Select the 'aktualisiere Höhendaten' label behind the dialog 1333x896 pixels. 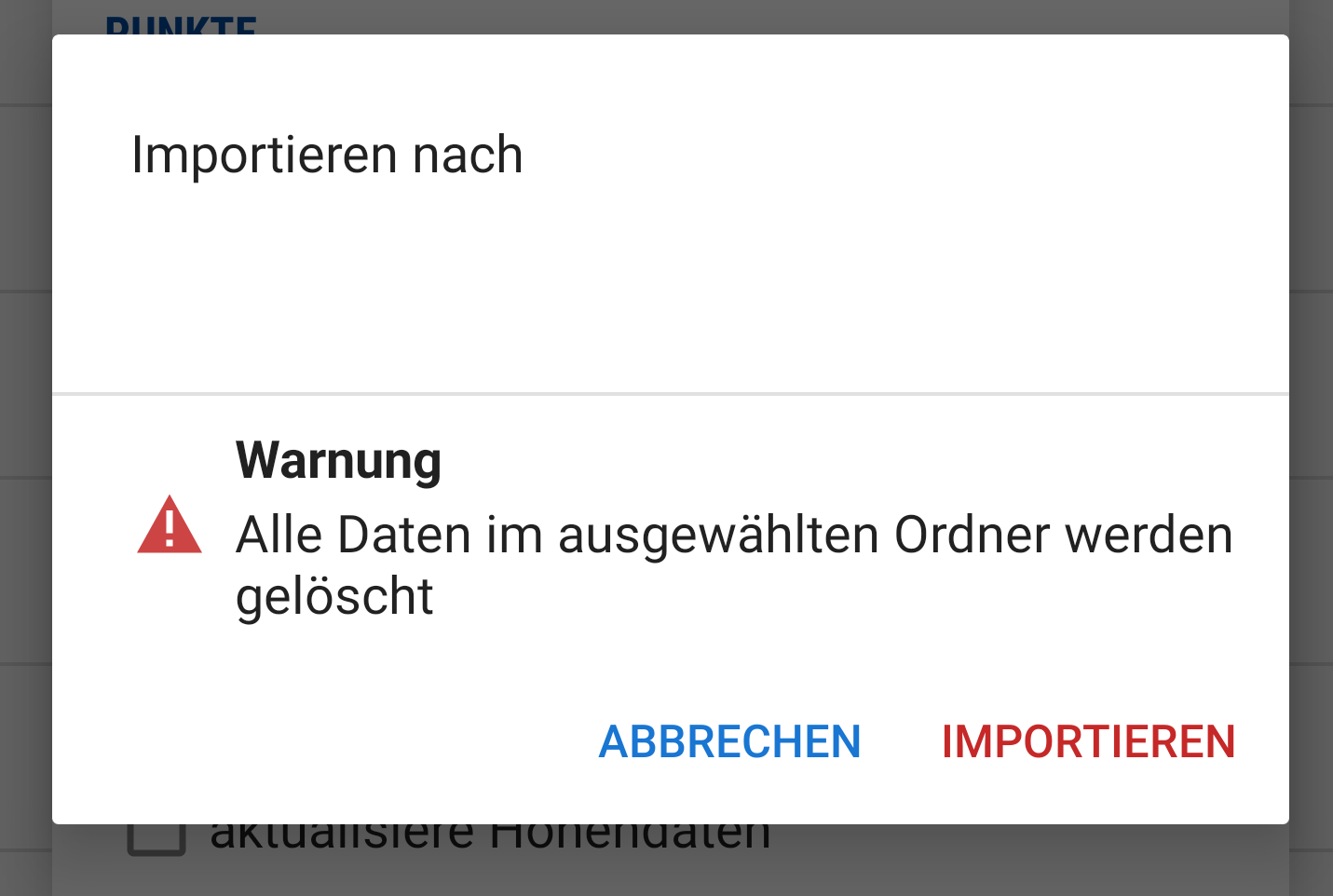[491, 836]
